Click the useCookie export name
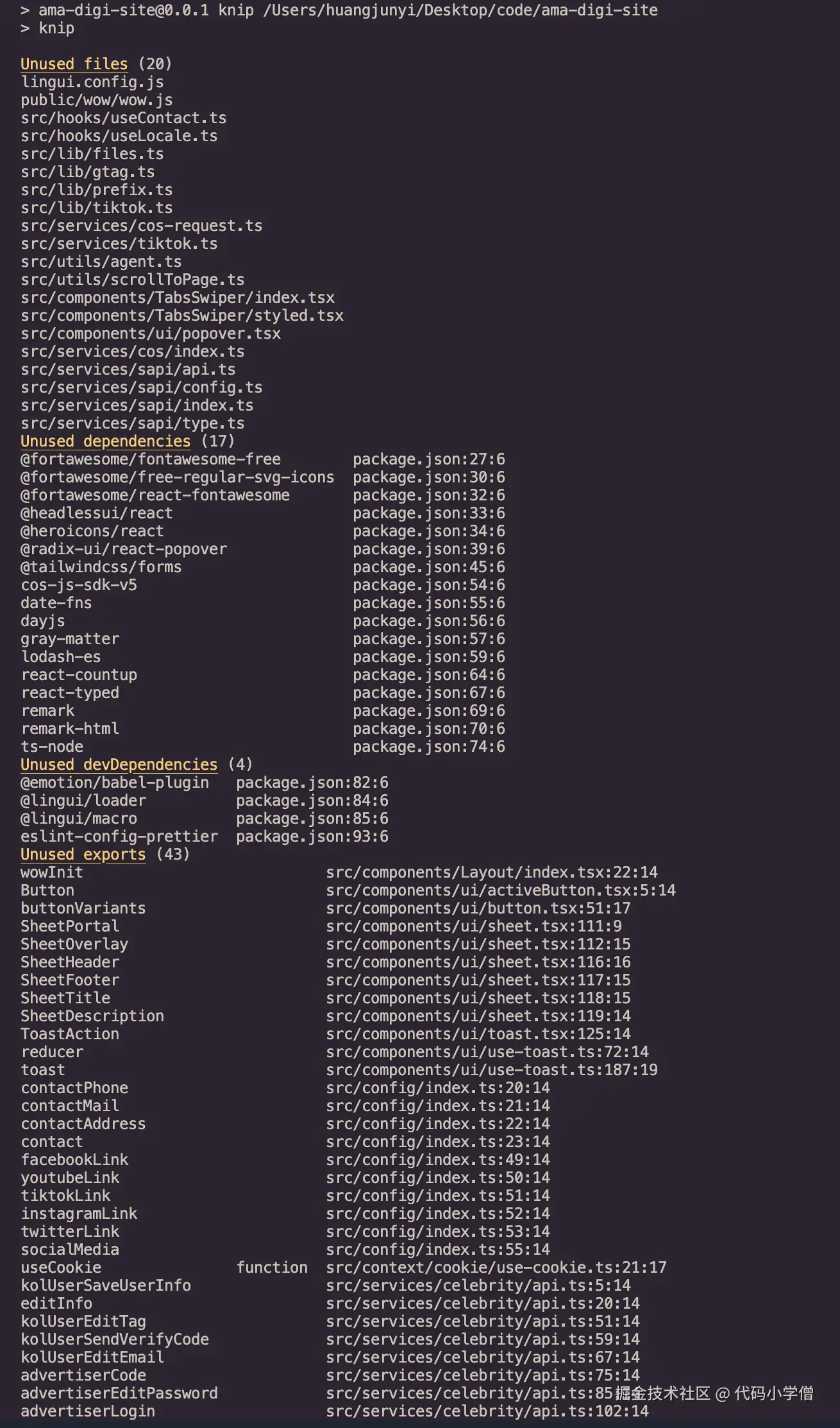 click(61, 1268)
